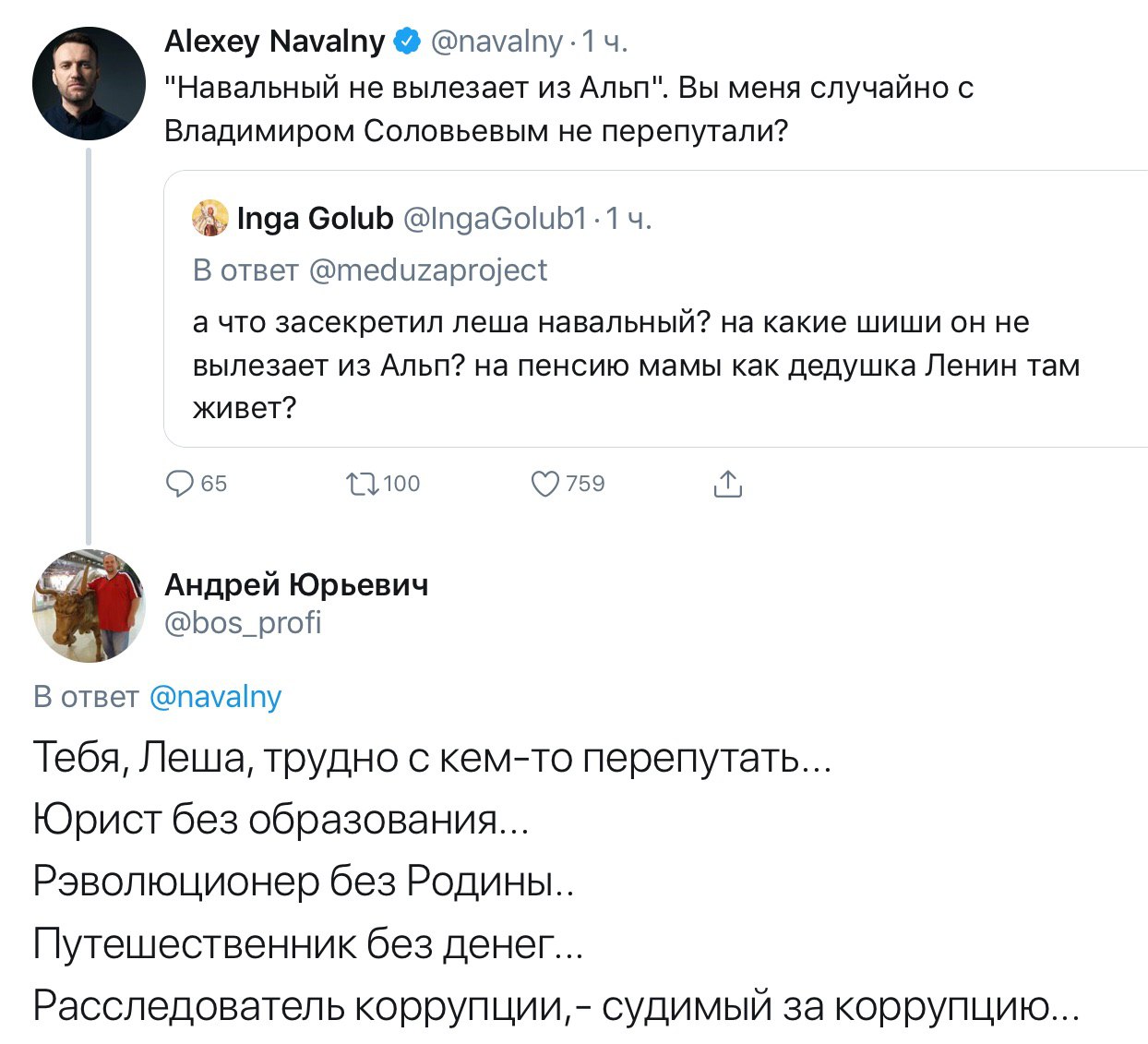Open the @navalny handle in tweet header

pos(496,42)
